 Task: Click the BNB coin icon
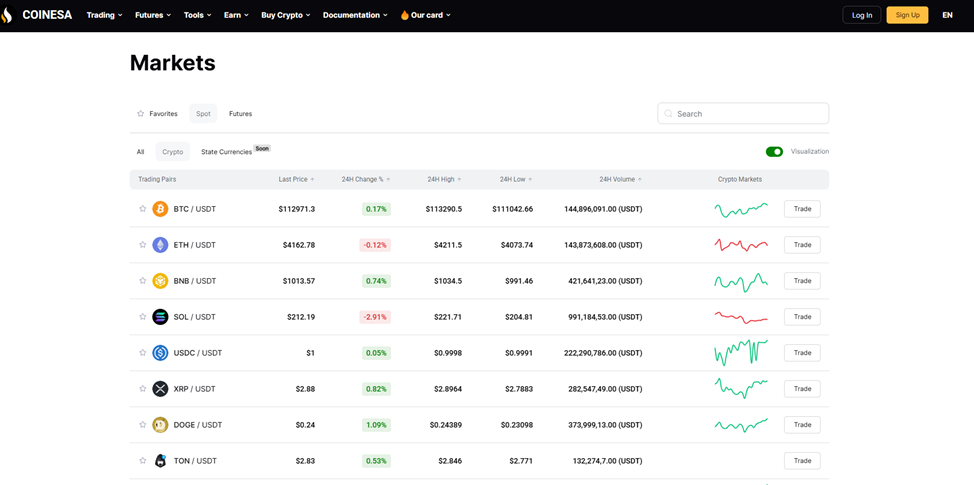160,281
